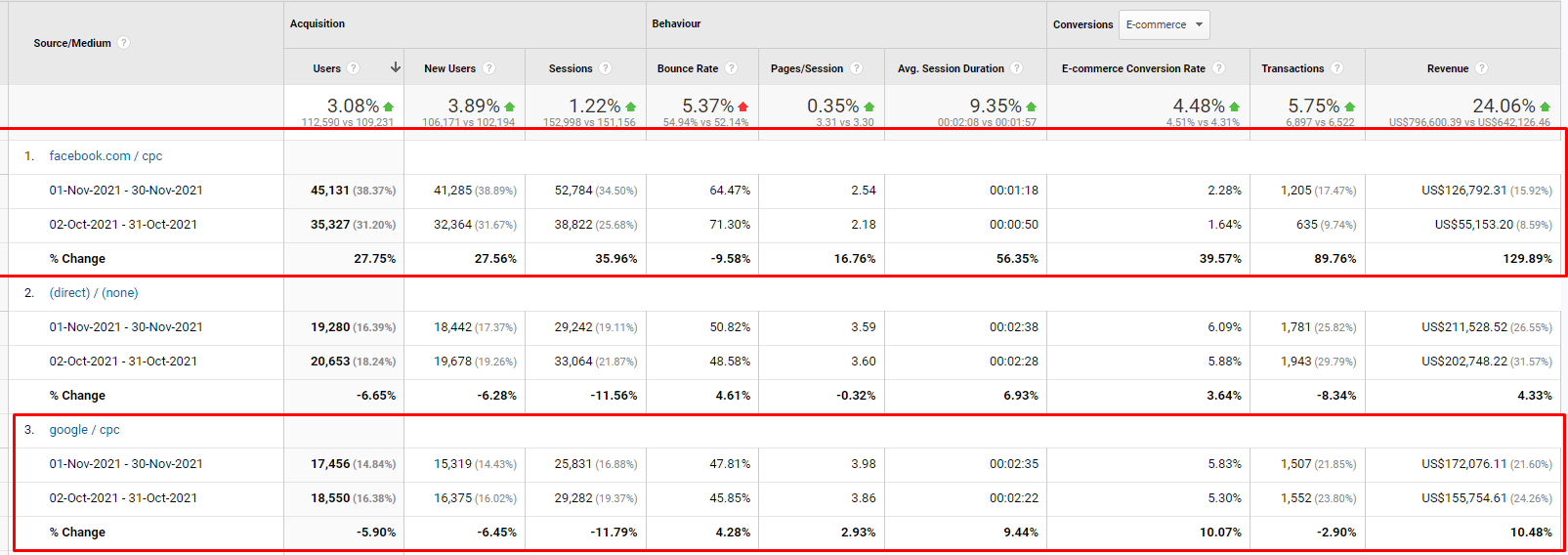The width and height of the screenshot is (1568, 555).
Task: Open facebook.com / cpc source link
Action: tap(106, 156)
